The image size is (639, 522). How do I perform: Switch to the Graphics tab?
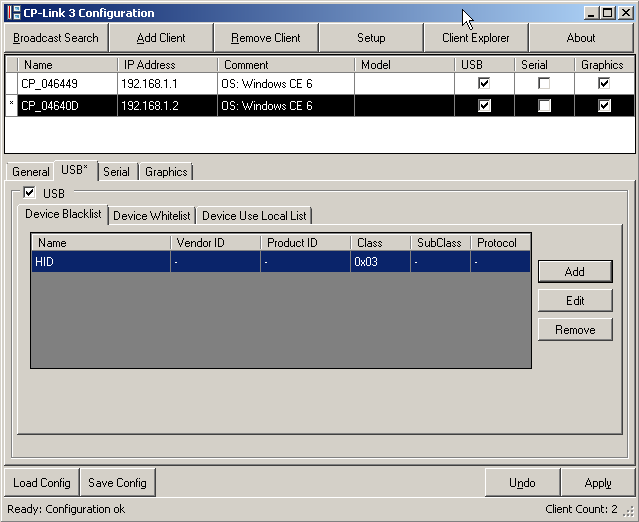pyautogui.click(x=166, y=172)
